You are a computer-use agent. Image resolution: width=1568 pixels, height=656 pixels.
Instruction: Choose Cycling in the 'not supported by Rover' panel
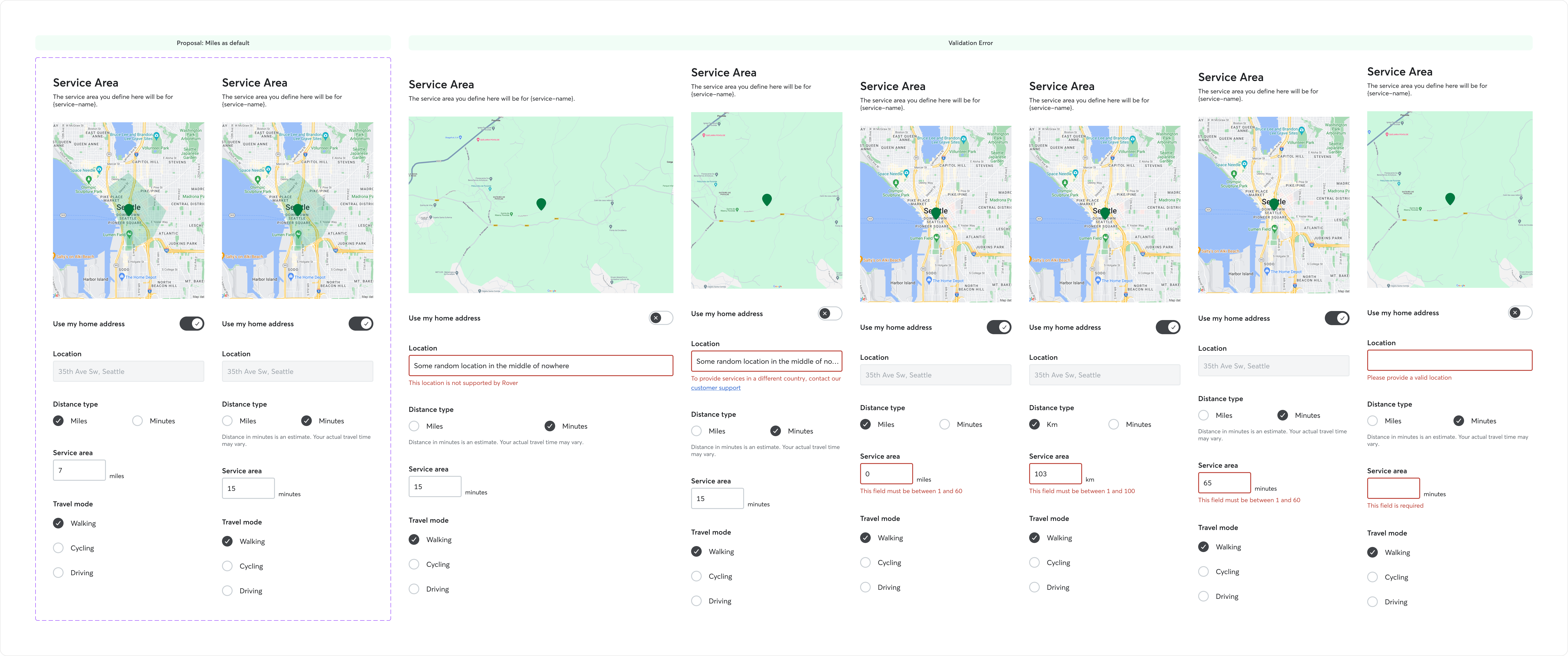414,565
